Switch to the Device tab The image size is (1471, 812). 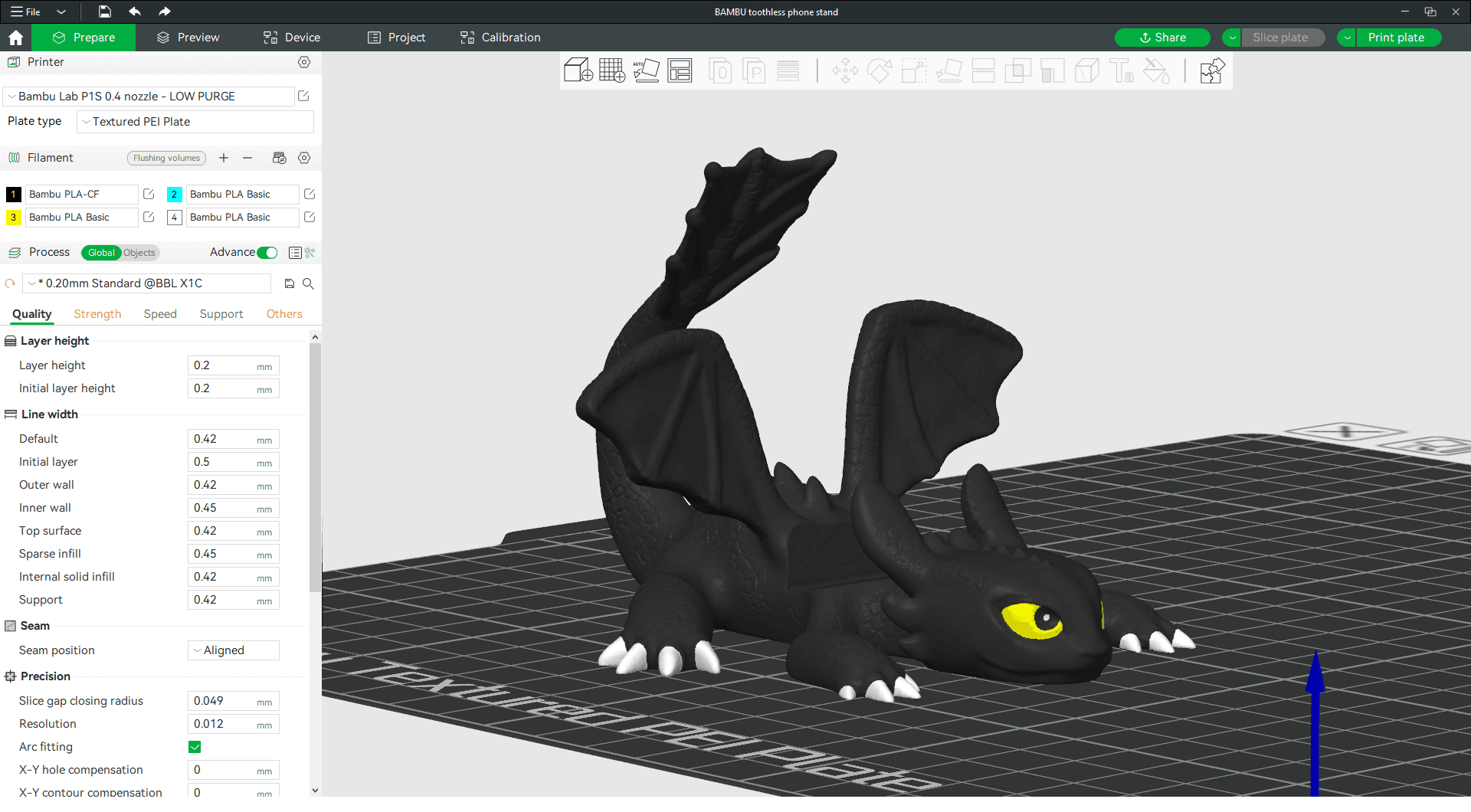click(292, 38)
